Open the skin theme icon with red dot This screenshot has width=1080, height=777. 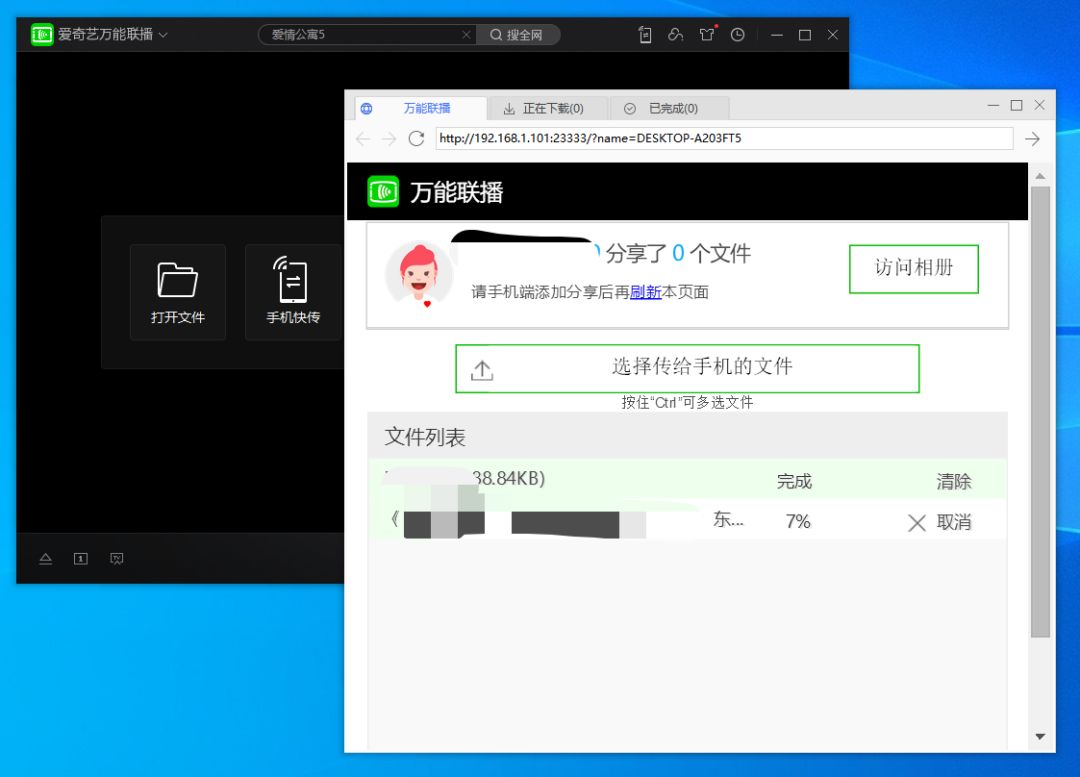(x=708, y=34)
